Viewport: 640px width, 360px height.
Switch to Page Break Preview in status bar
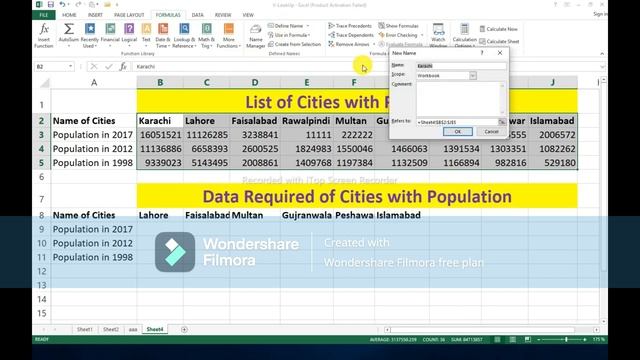(527, 339)
